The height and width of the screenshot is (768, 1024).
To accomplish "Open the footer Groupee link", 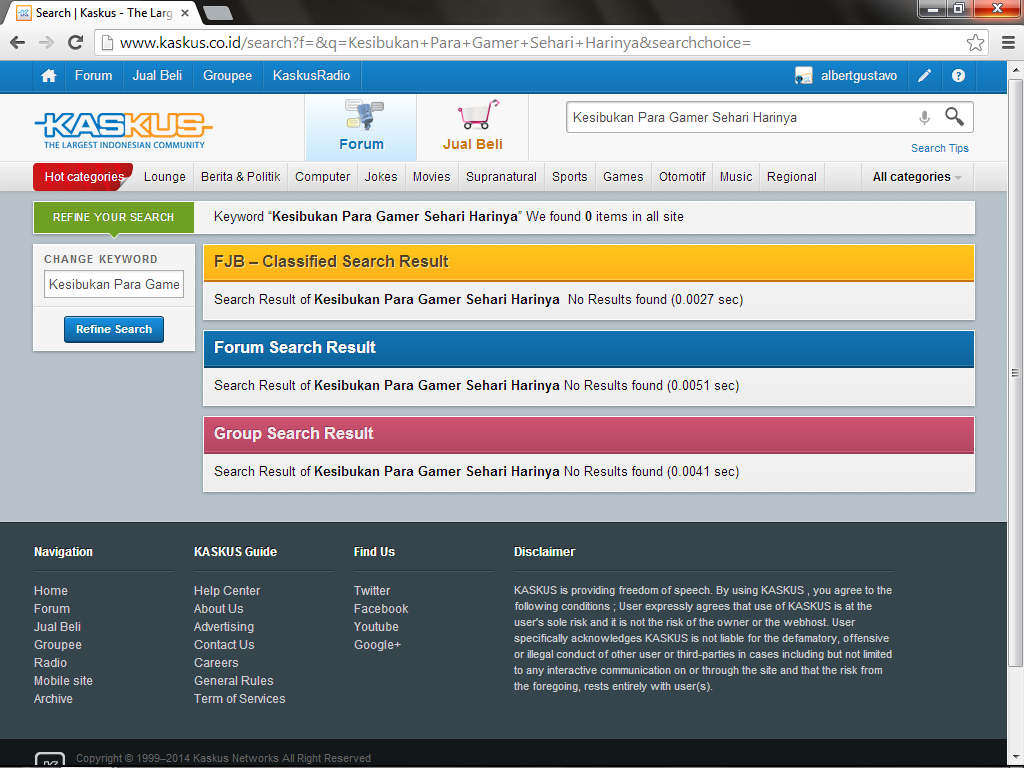I will (57, 645).
